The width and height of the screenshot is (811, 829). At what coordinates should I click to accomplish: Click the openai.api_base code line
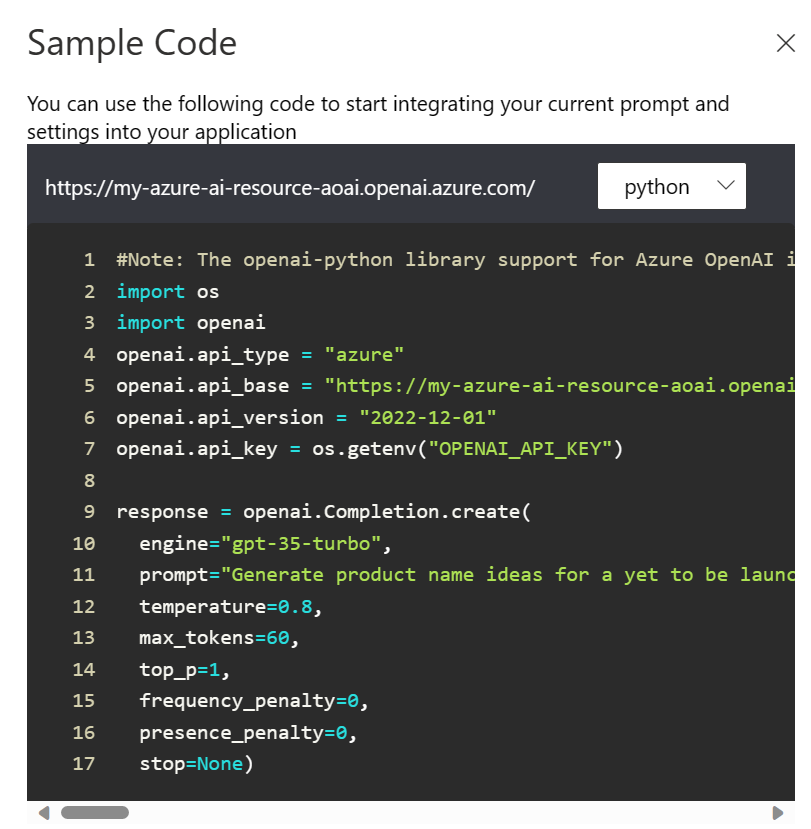(x=455, y=385)
